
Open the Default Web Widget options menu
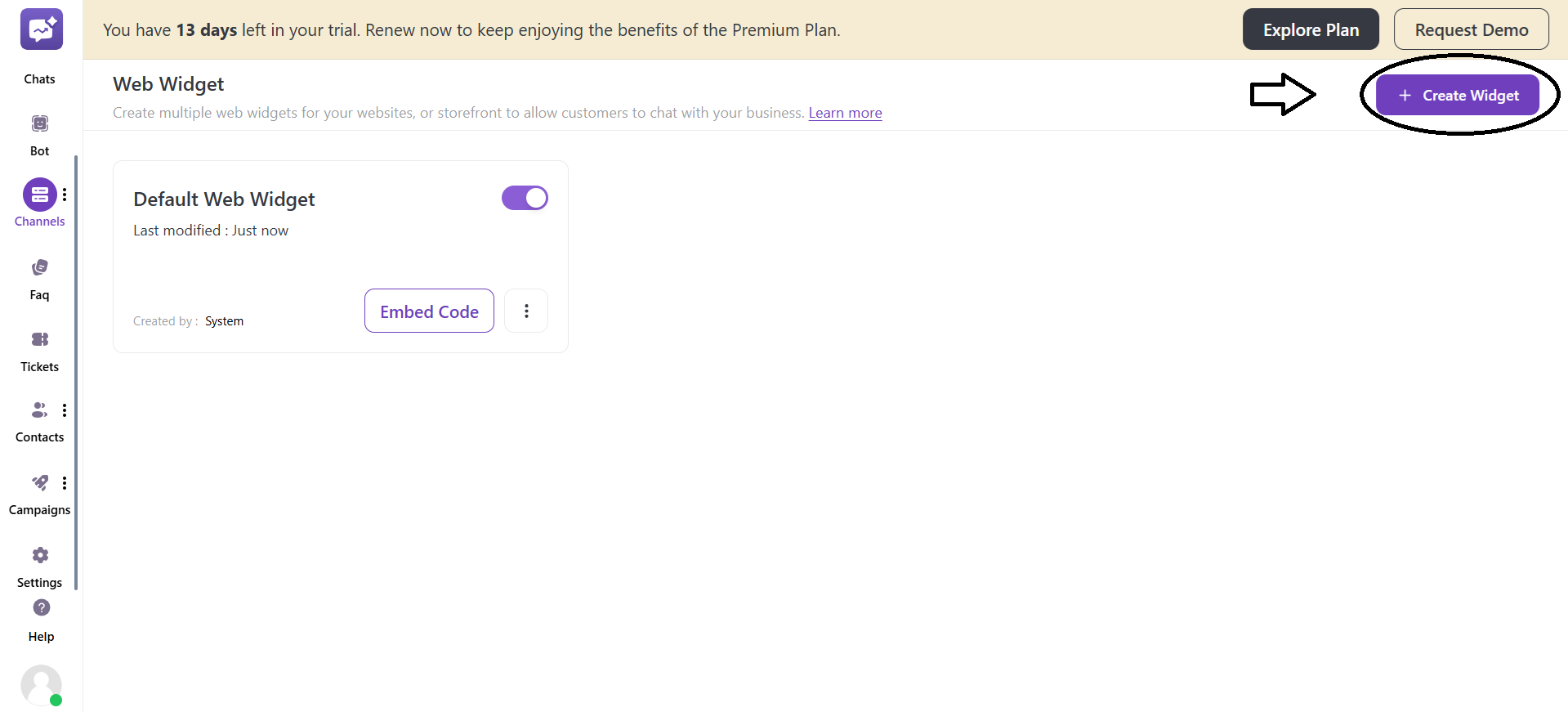click(525, 311)
